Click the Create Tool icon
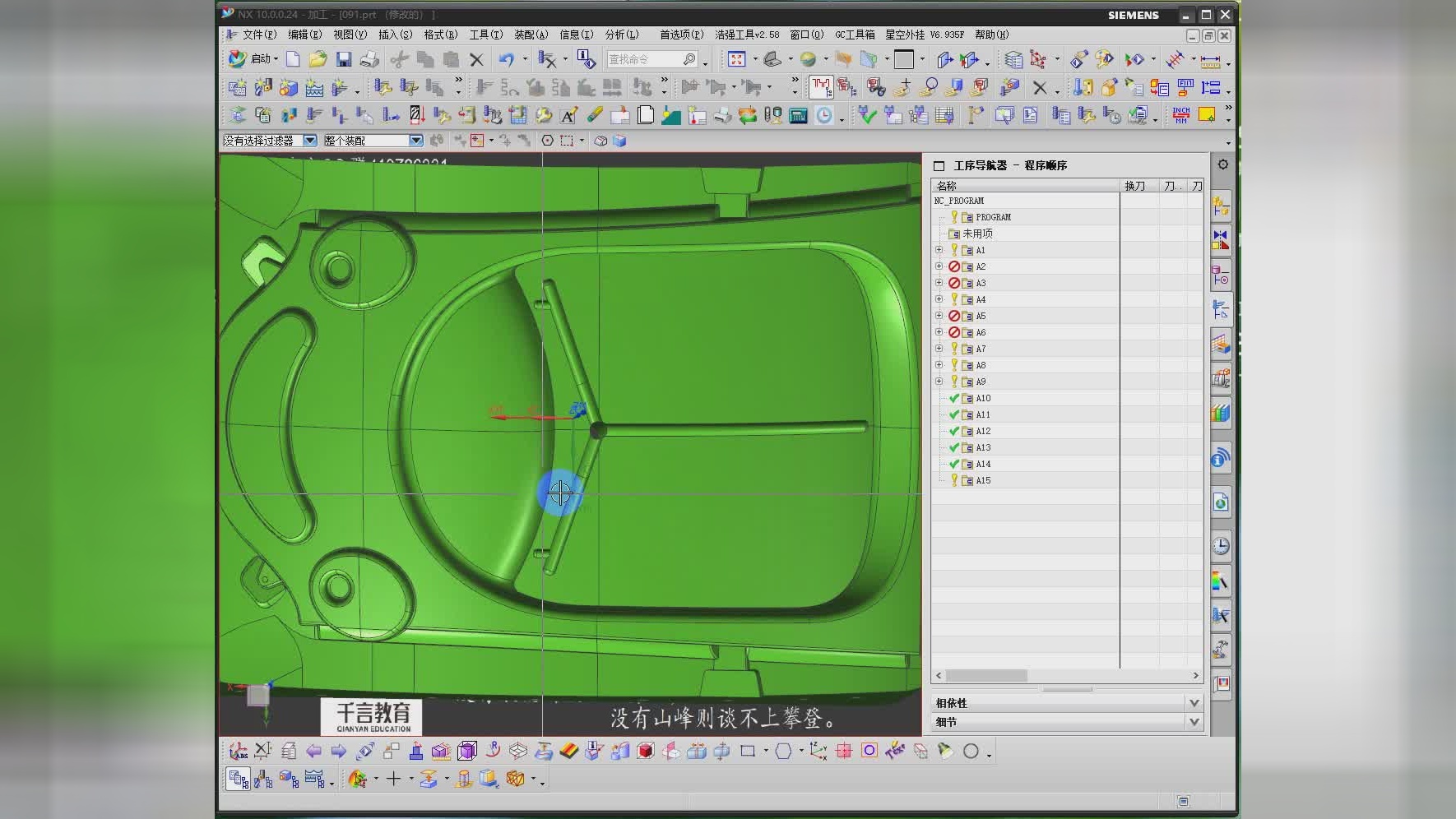This screenshot has width=1456, height=819. coord(263,87)
